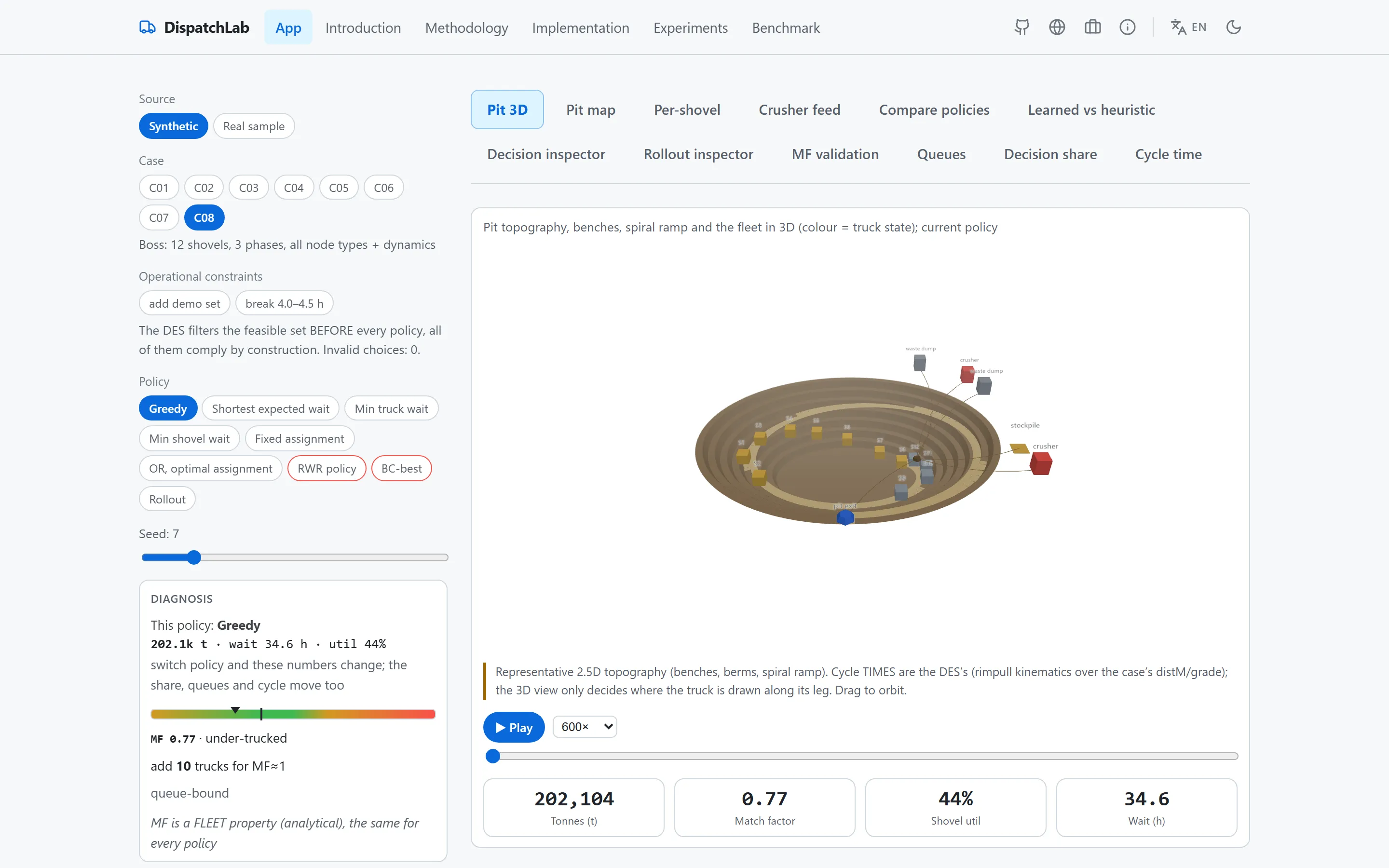Switch to Cycle time tab
Viewport: 1389px width, 868px height.
pos(1168,154)
